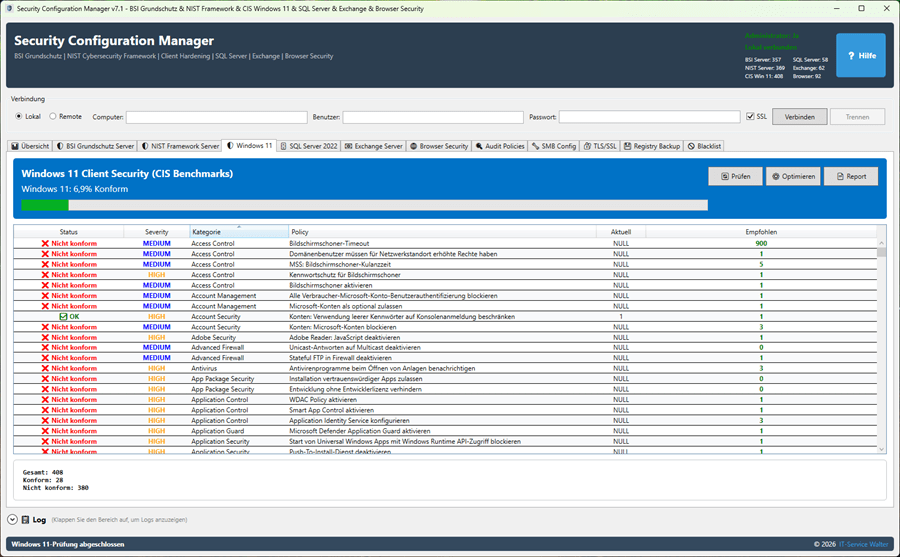The image size is (900, 557).
Task: Open the Audit Policies tab
Action: pos(499,146)
